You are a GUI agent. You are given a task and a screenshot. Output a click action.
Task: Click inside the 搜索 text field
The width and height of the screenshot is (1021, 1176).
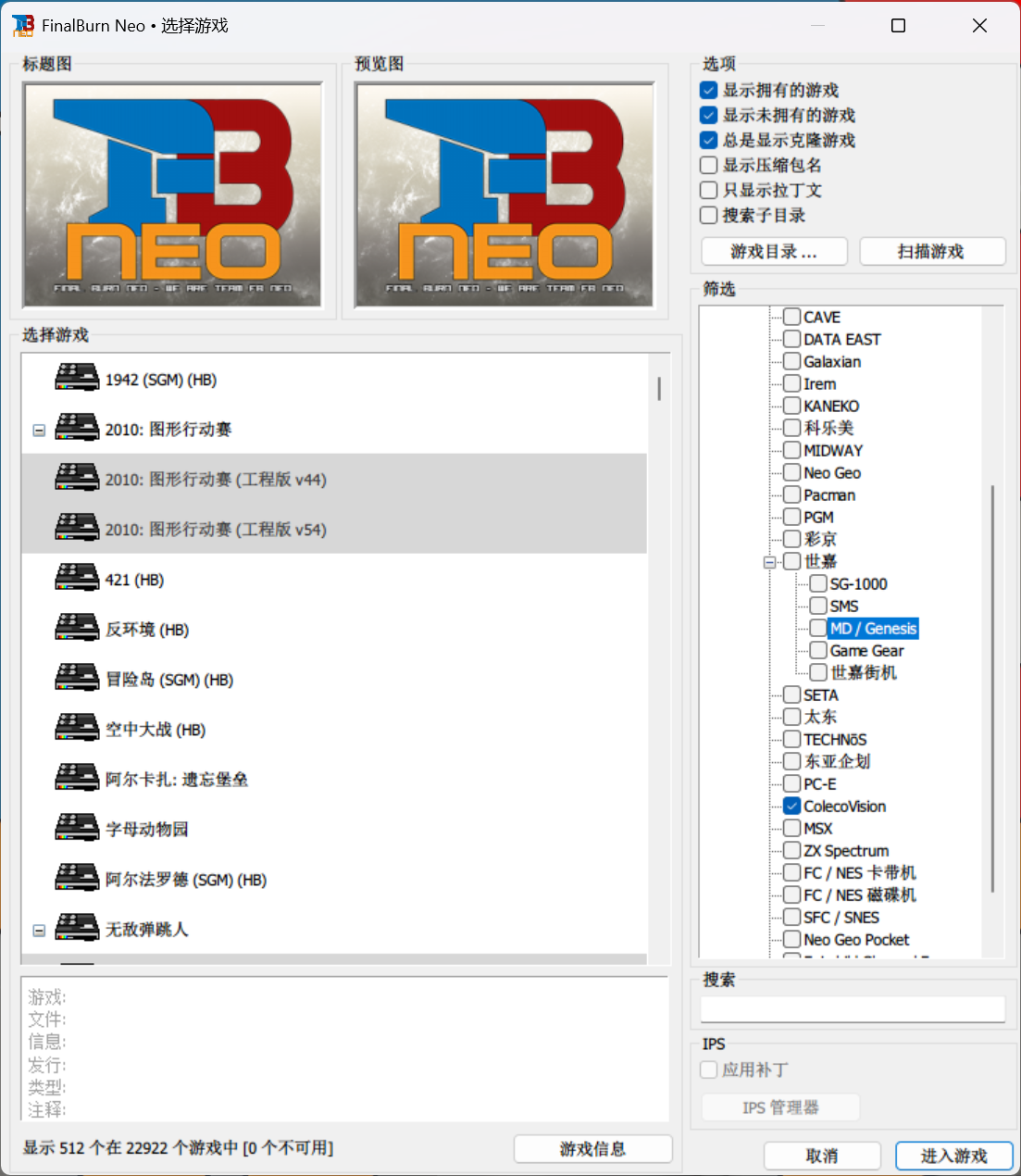pos(853,1009)
